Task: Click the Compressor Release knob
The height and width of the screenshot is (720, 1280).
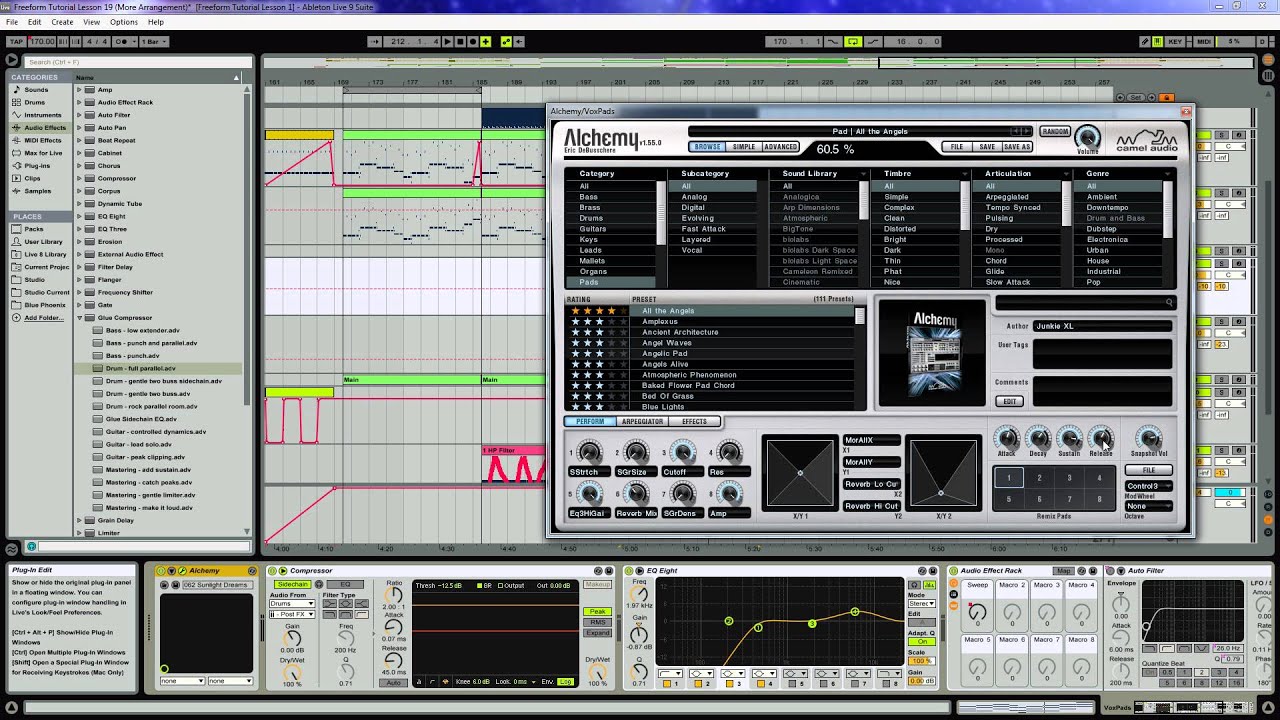Action: coord(394,660)
